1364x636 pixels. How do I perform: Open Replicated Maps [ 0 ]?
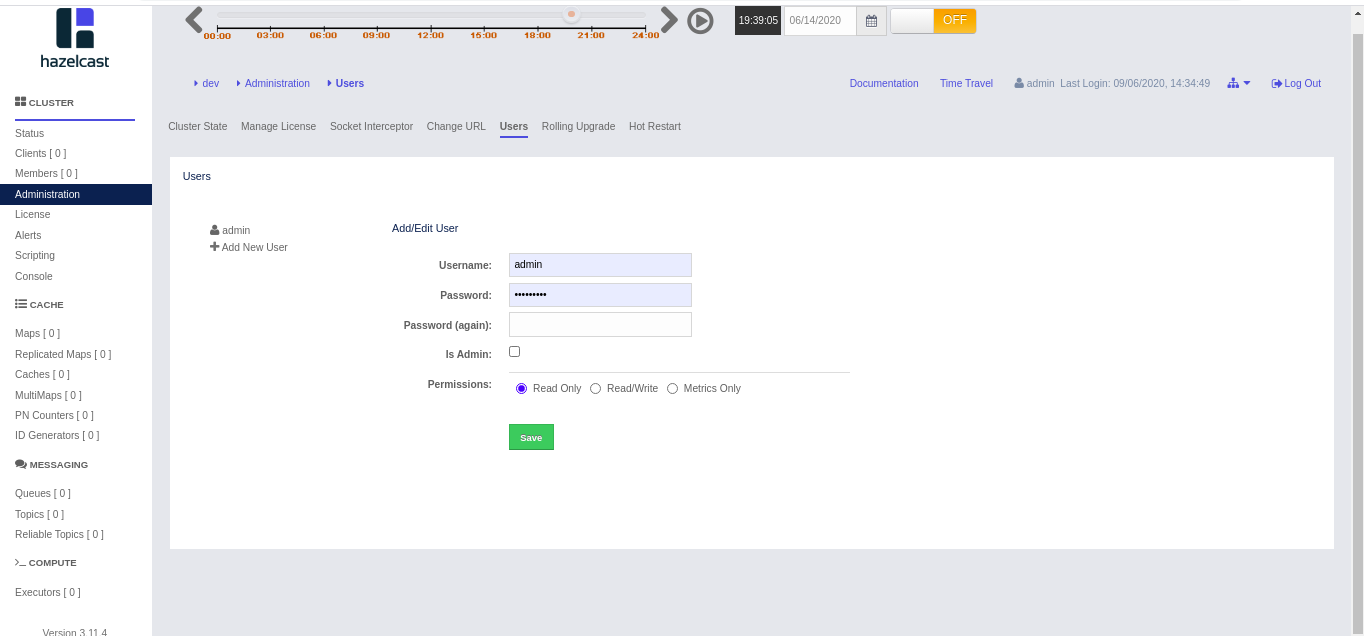pyautogui.click(x=63, y=354)
